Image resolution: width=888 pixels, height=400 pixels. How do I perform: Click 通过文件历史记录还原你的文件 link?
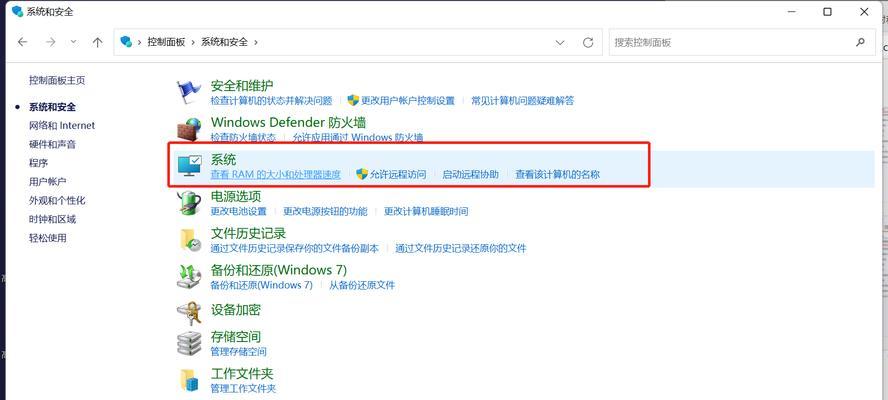click(x=461, y=248)
